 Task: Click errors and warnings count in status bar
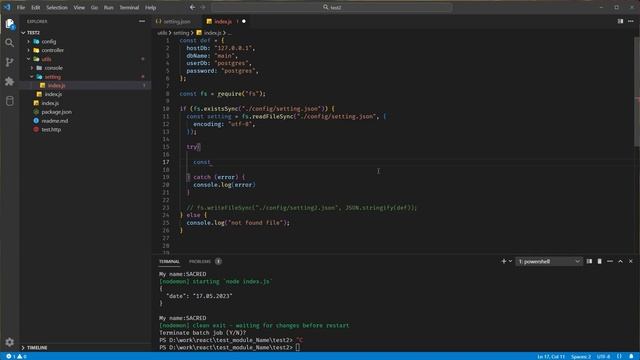[16, 356]
